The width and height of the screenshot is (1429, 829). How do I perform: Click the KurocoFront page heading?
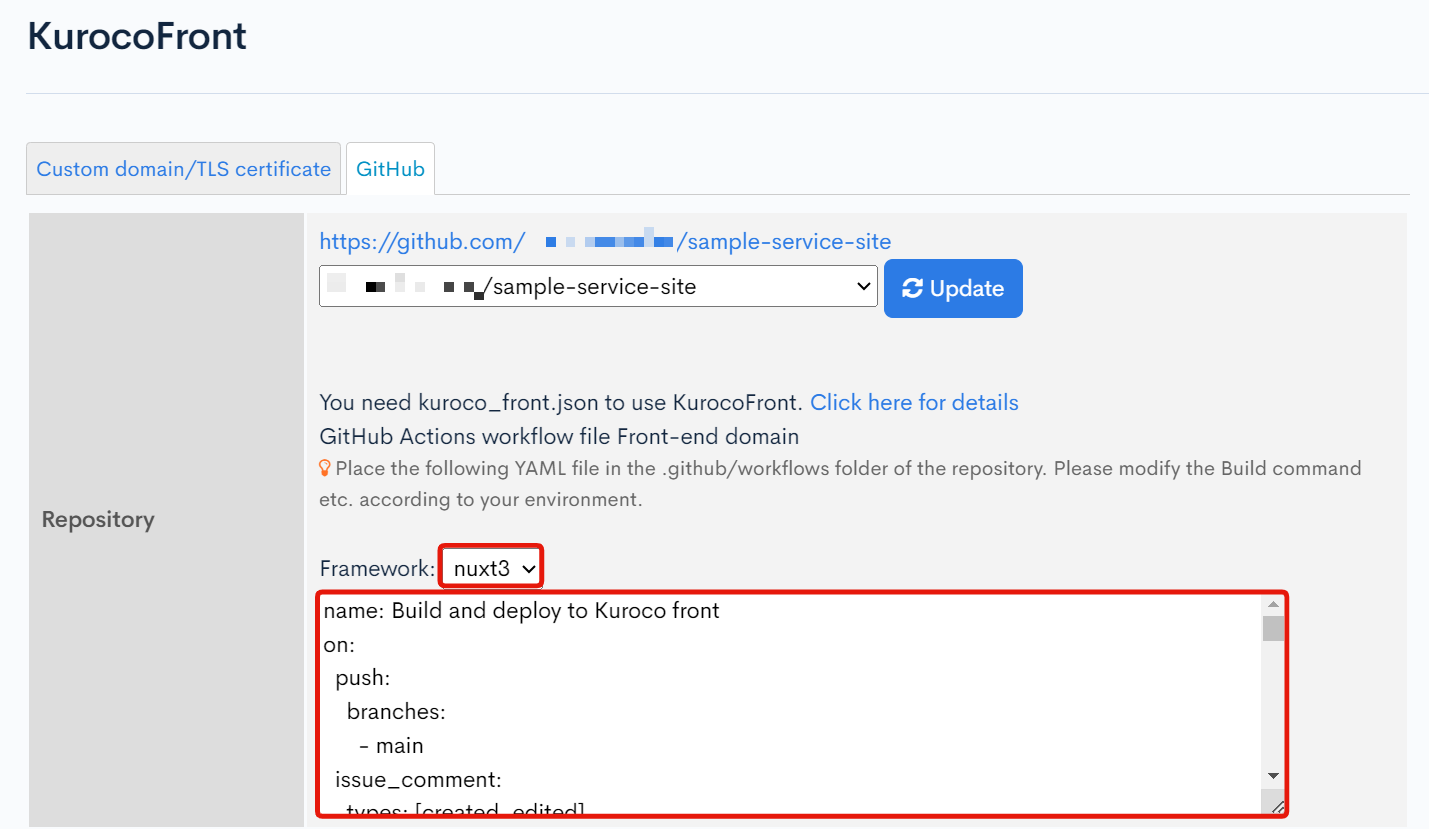coord(136,36)
